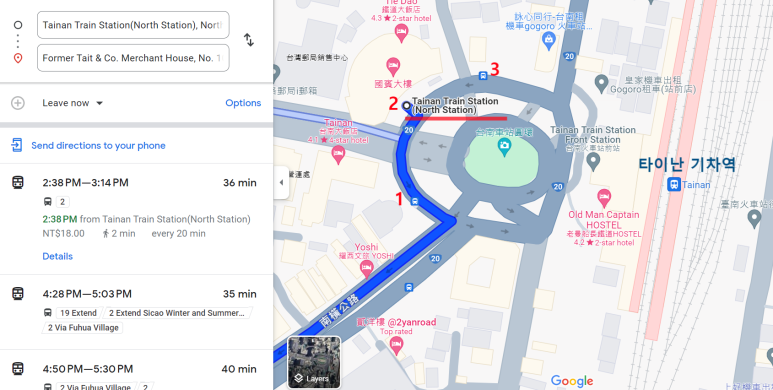
Task: Select the 4:50 PM–5:30 PM route option
Action: [x=137, y=371]
